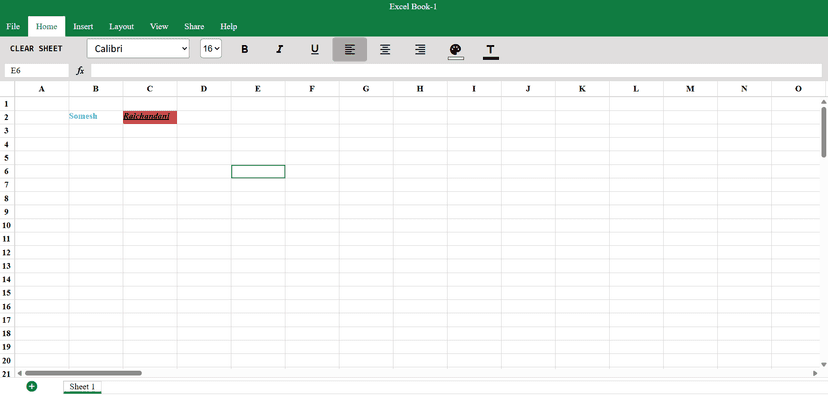Image resolution: width=828 pixels, height=396 pixels.
Task: Open the Calibri font family dropdown
Action: (x=138, y=49)
